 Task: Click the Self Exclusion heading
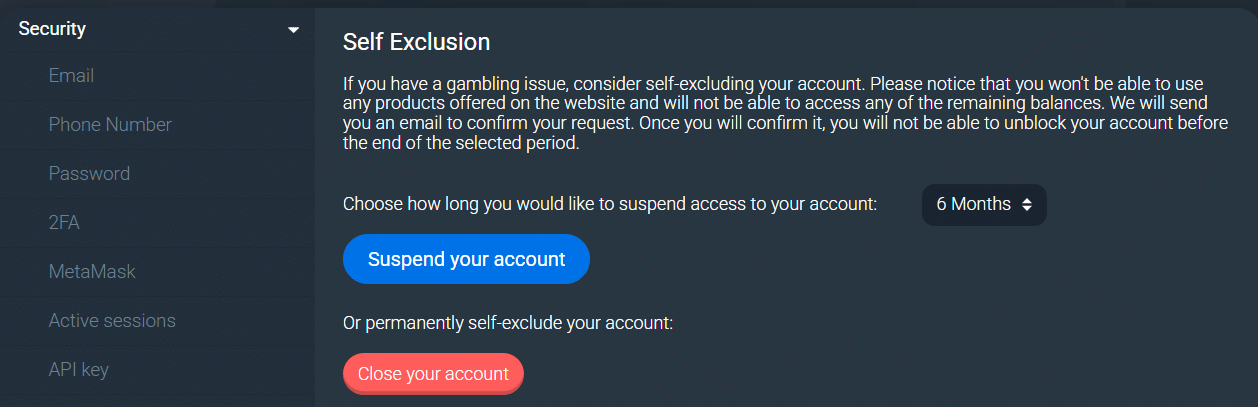click(416, 41)
